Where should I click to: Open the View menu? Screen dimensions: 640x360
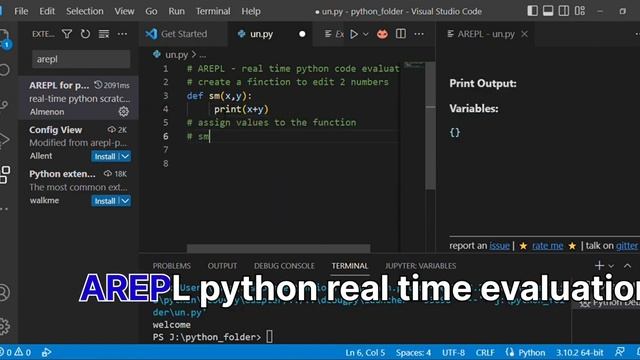(124, 11)
